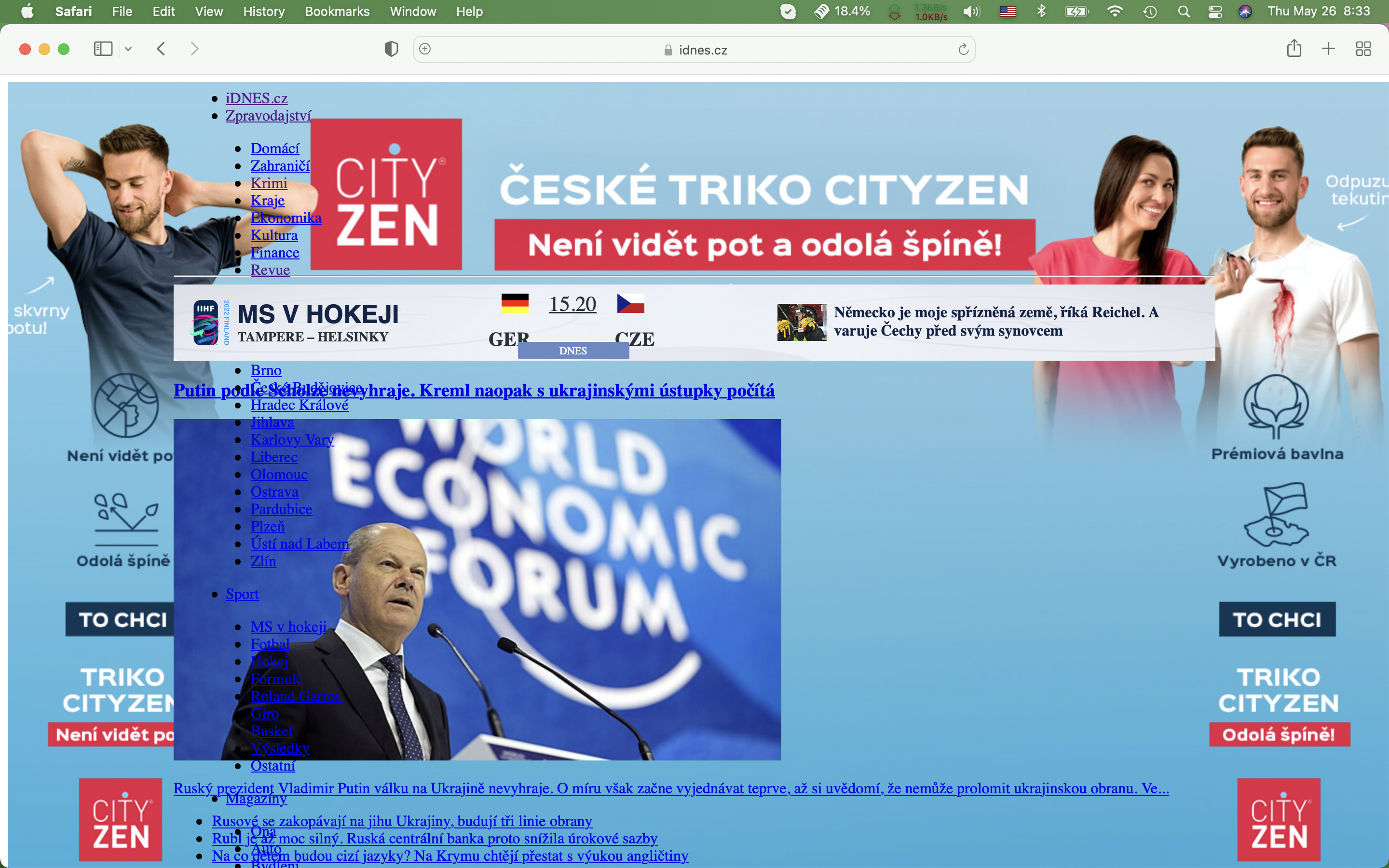The width and height of the screenshot is (1389, 868).
Task: Open the Bluetooth menu icon
Action: click(1041, 12)
